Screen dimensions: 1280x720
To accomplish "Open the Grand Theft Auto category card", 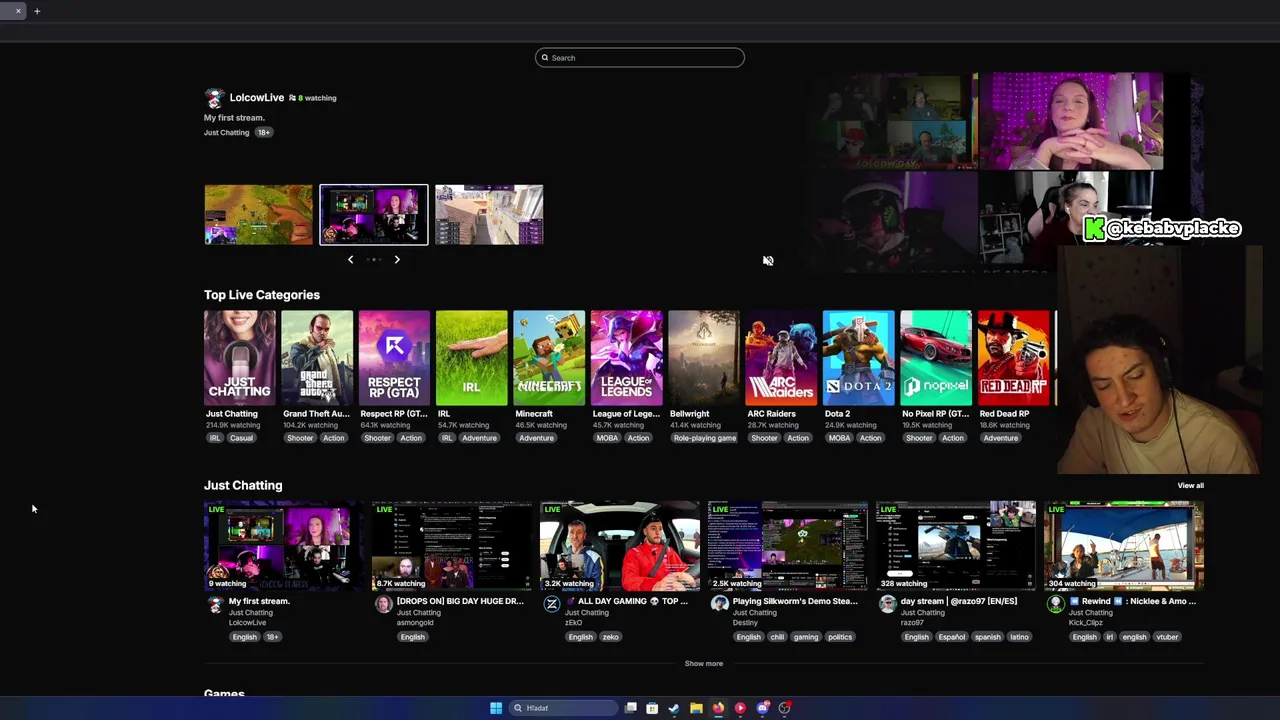I will pyautogui.click(x=317, y=358).
